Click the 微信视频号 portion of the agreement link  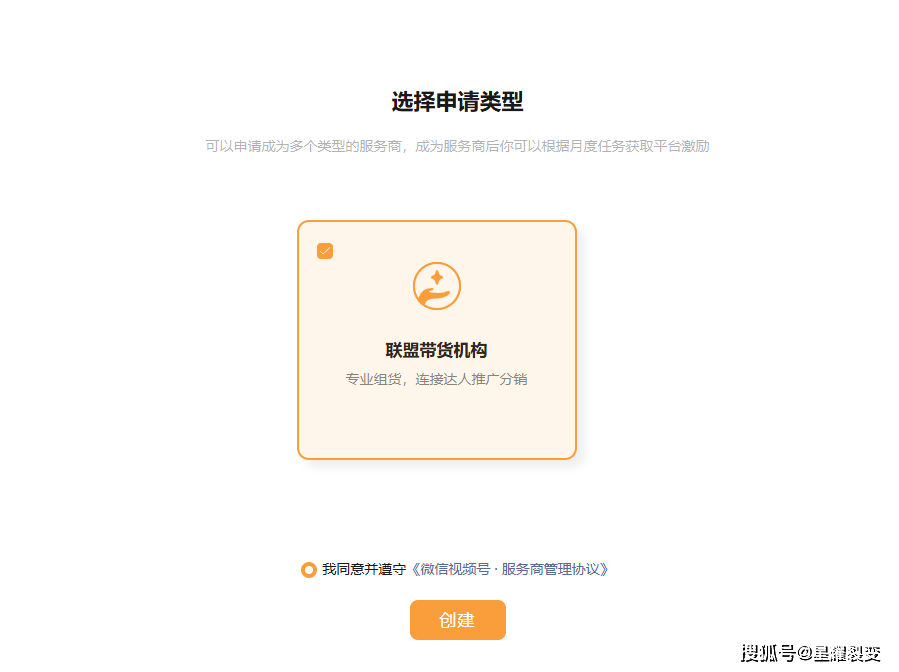click(455, 569)
